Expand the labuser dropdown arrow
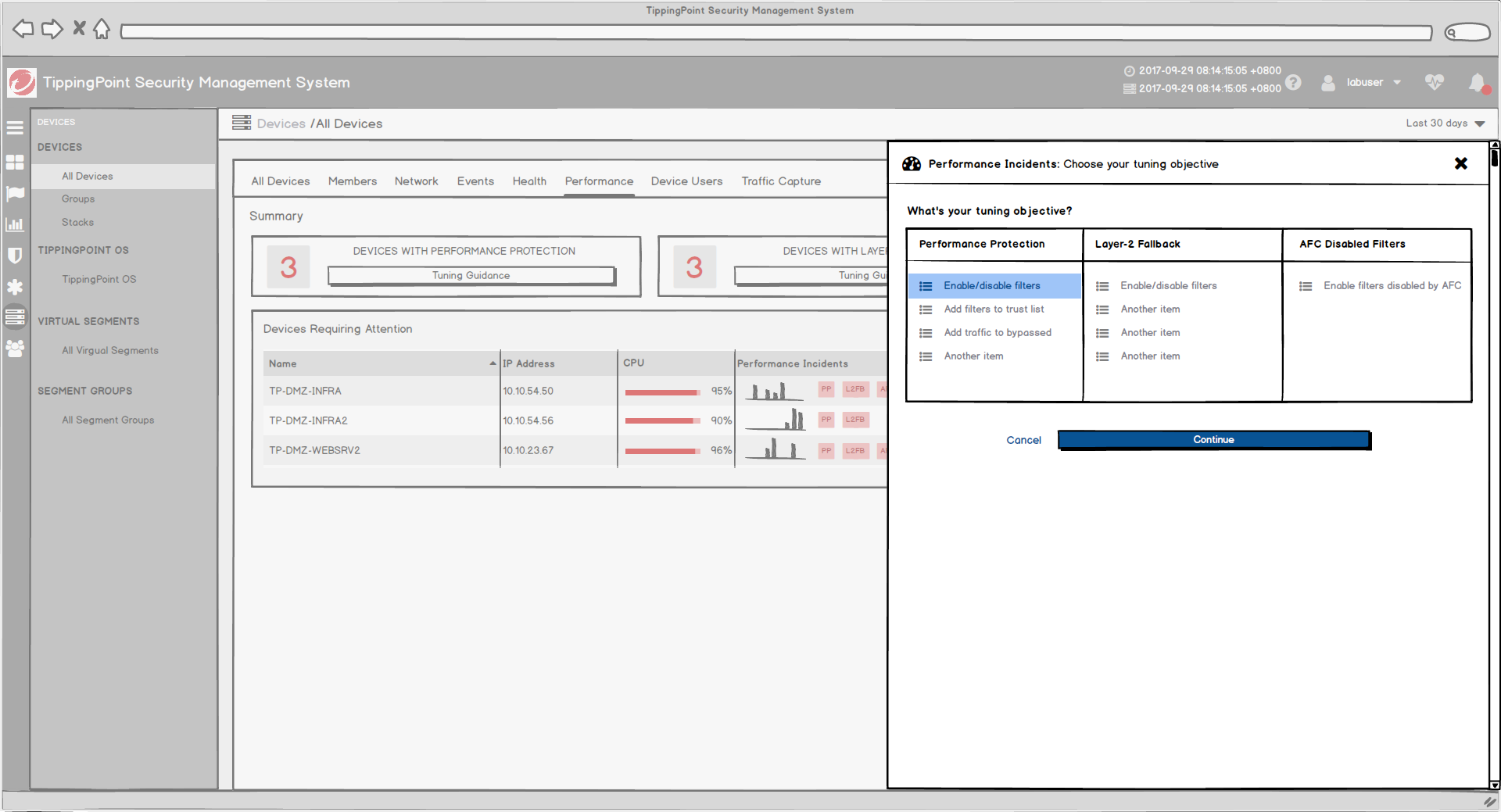The height and width of the screenshot is (812, 1501). 1397,83
